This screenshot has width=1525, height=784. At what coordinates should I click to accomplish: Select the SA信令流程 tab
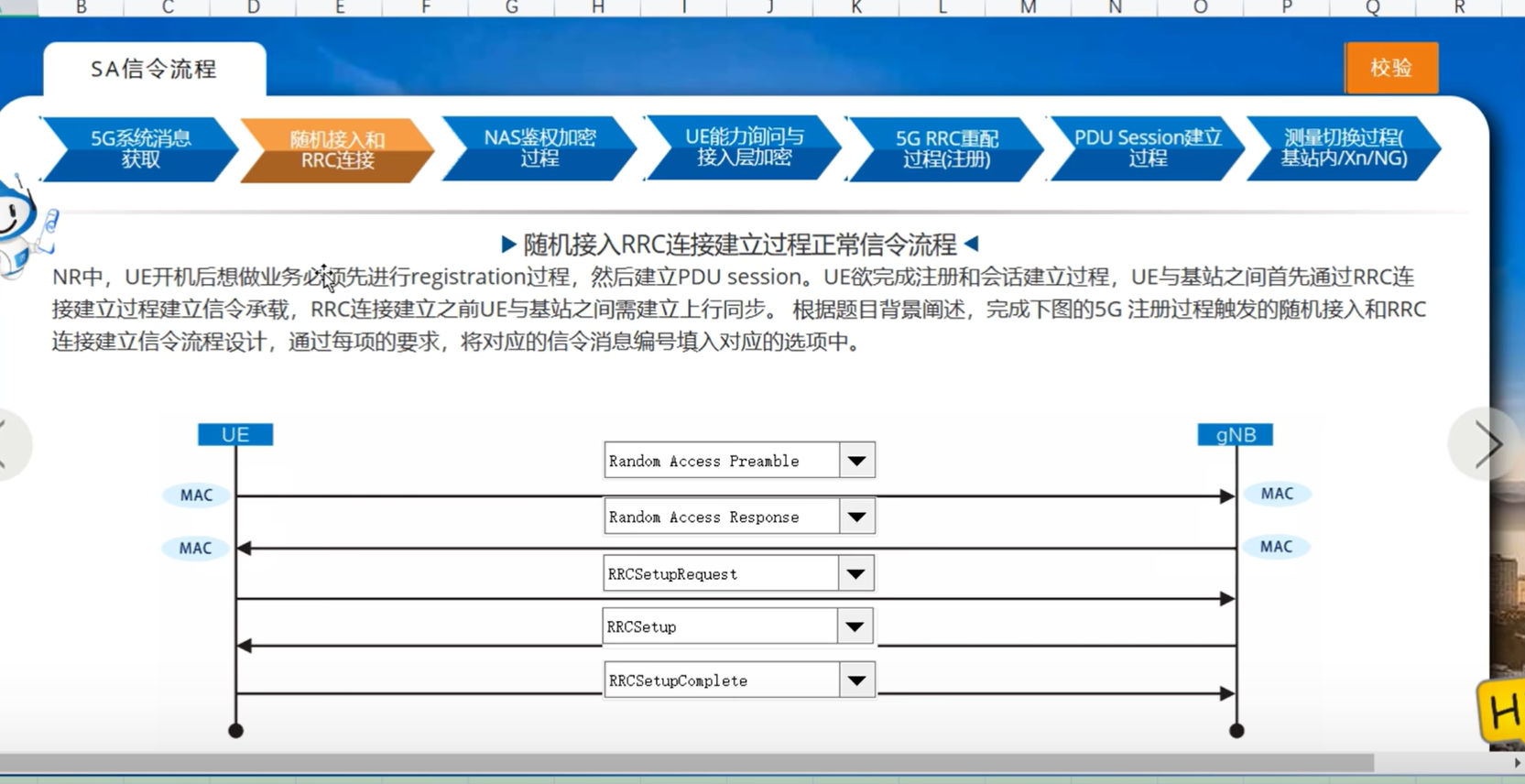click(154, 70)
